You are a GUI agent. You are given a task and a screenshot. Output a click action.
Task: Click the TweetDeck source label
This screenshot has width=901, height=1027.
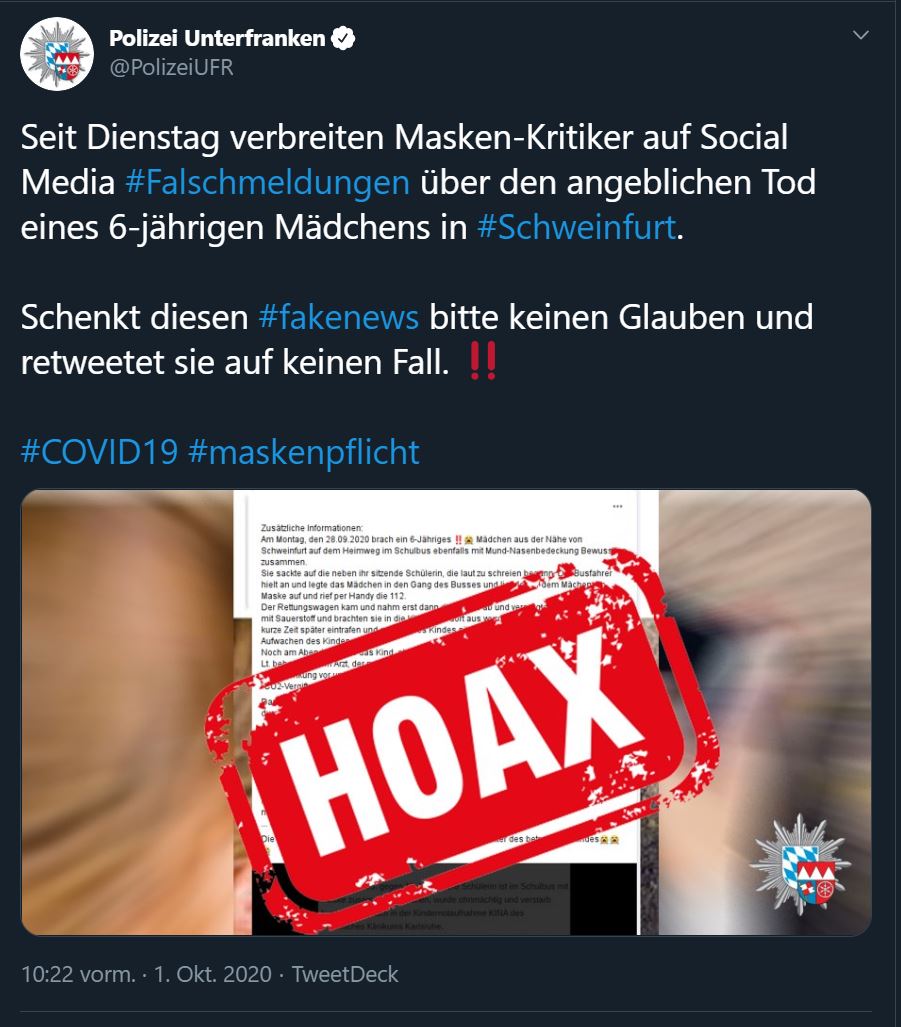[x=344, y=974]
